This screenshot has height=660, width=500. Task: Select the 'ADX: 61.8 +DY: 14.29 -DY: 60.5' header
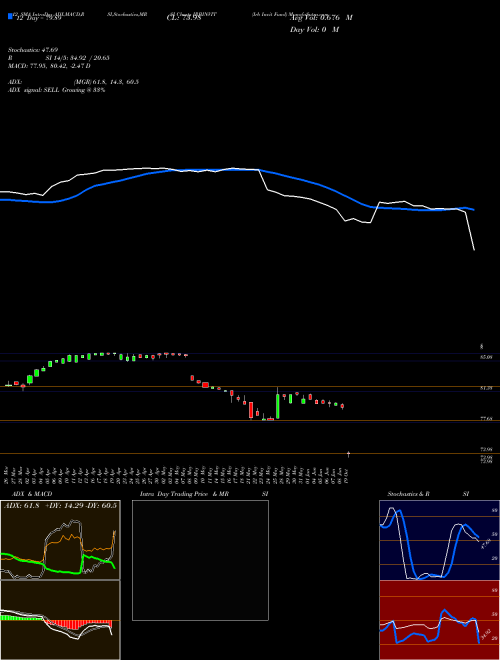tap(60, 505)
